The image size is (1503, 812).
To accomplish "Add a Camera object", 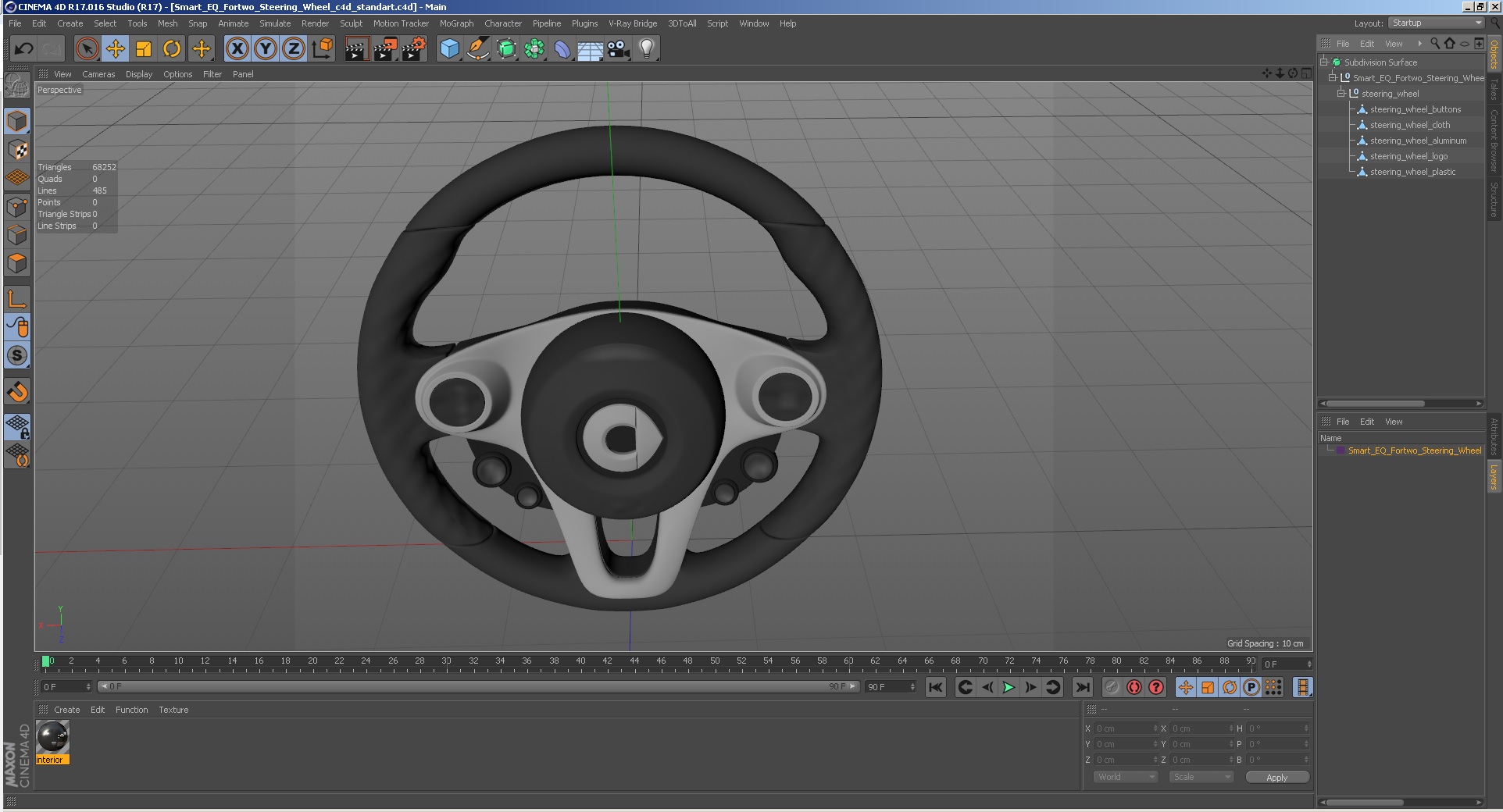I will [619, 49].
